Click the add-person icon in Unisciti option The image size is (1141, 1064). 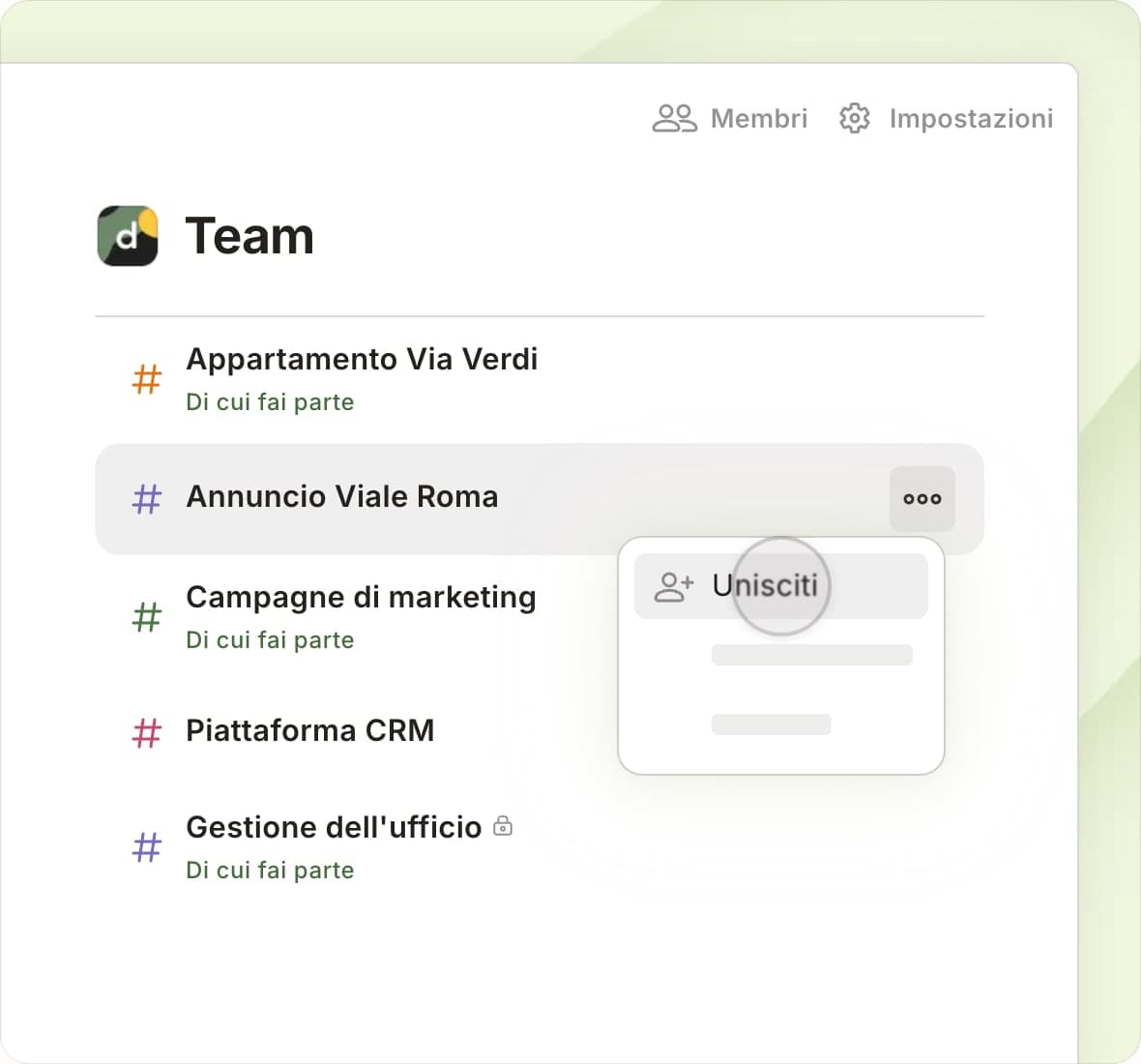(673, 586)
